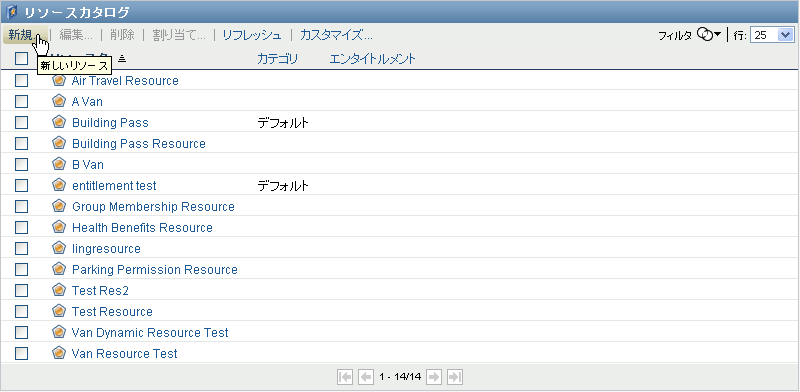The height and width of the screenshot is (392, 800).
Task: Toggle the select-all checkbox in header
Action: click(x=21, y=59)
